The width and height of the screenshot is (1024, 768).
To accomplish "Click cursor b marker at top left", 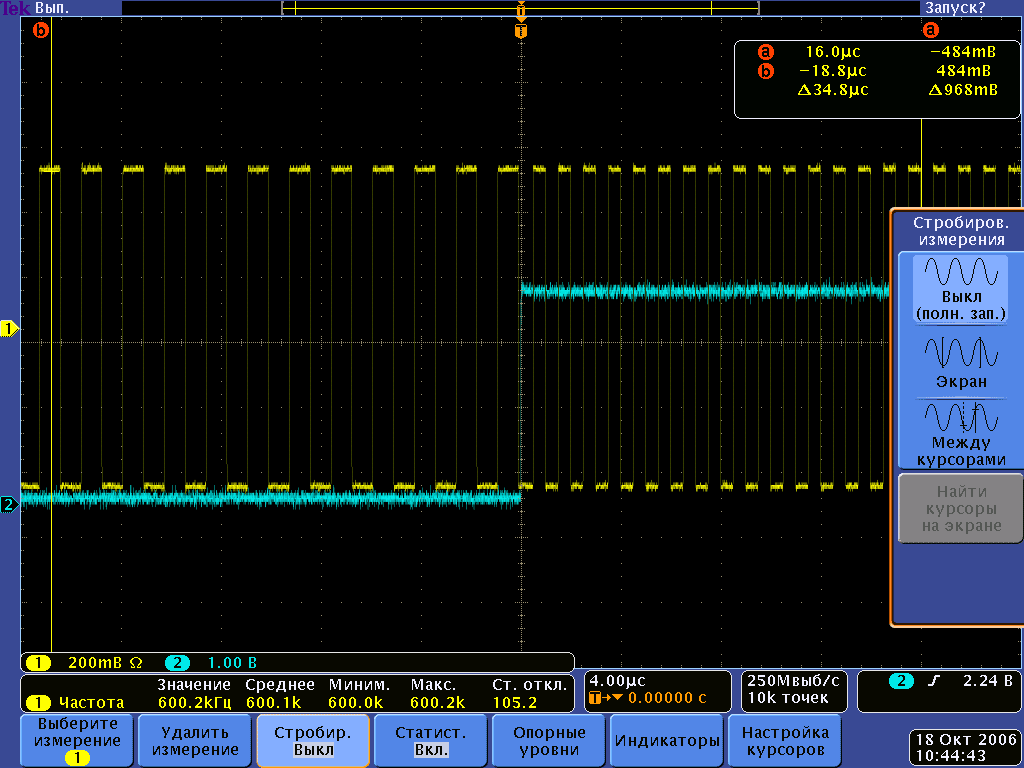I will coord(41,30).
